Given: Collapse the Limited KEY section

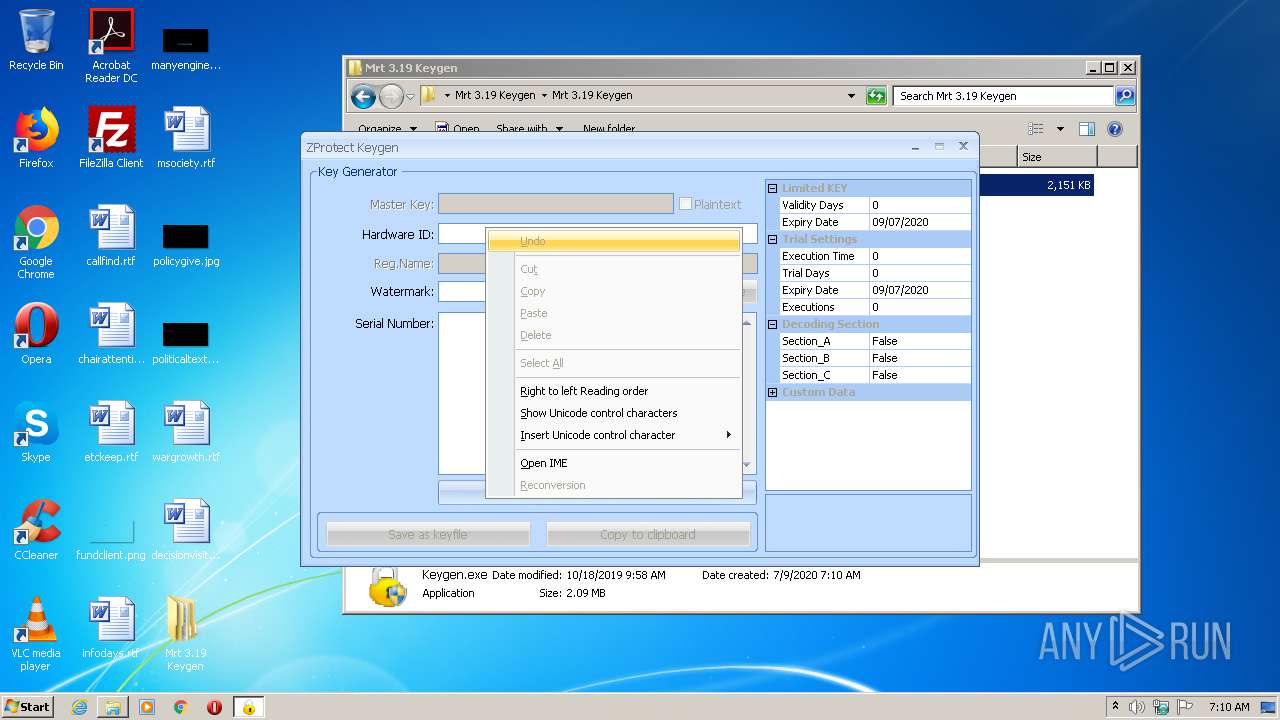Looking at the screenshot, I should (772, 188).
